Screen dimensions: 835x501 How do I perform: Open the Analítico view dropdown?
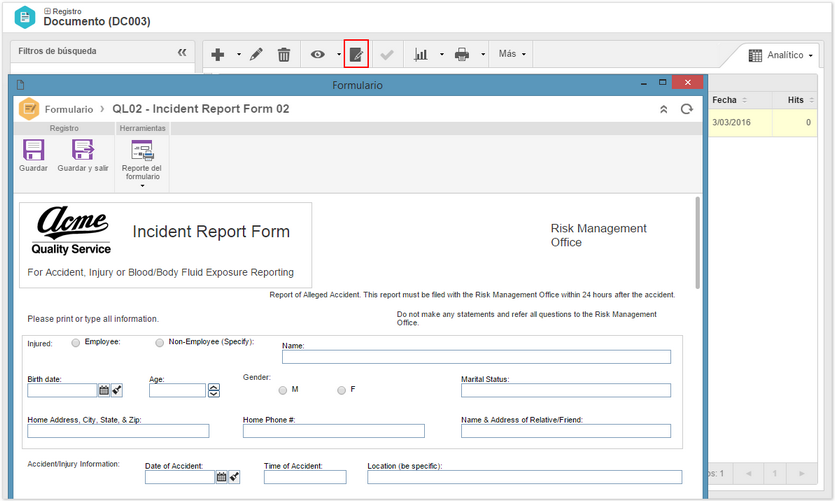(781, 55)
